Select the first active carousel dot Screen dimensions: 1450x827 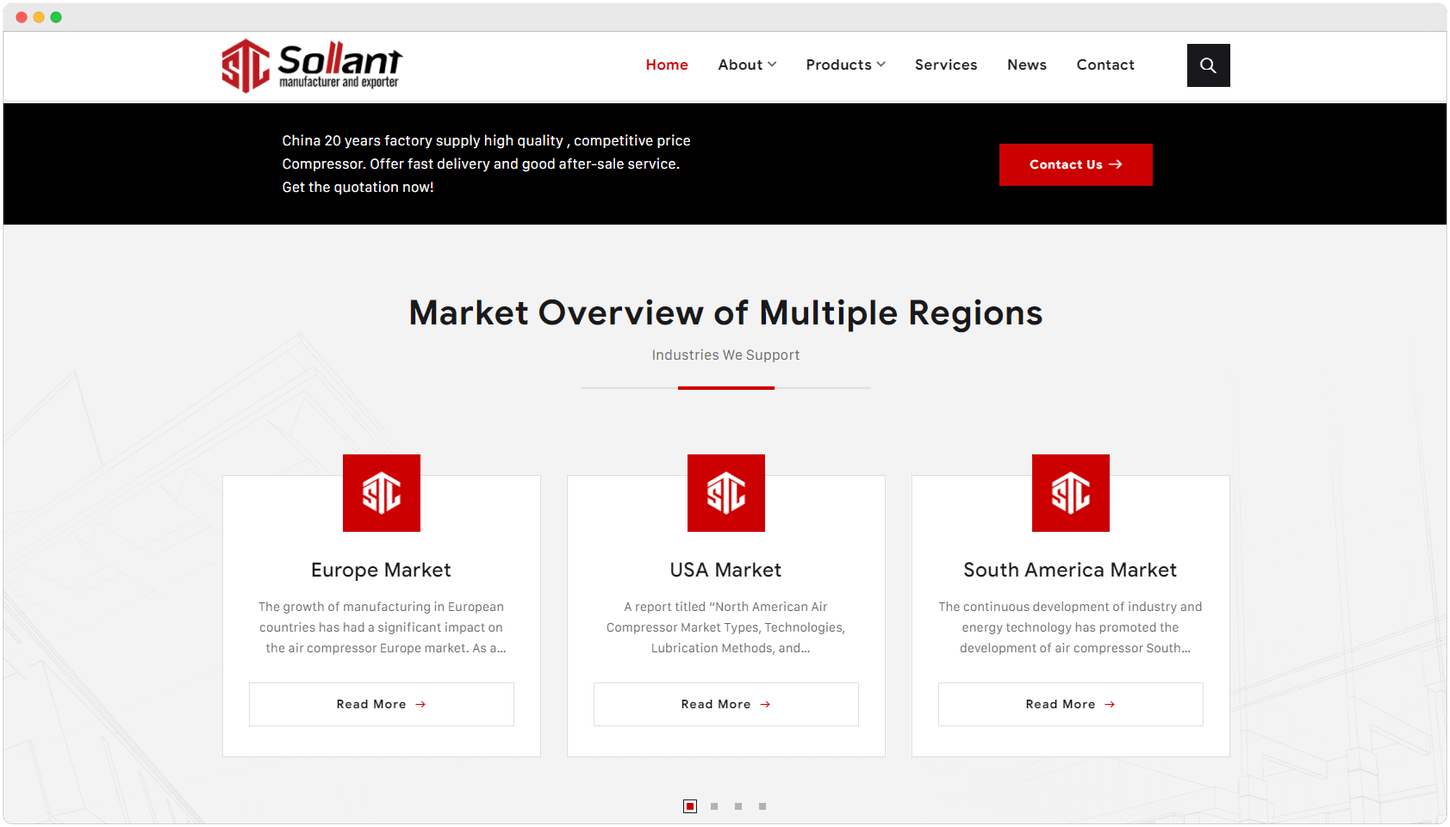[690, 806]
